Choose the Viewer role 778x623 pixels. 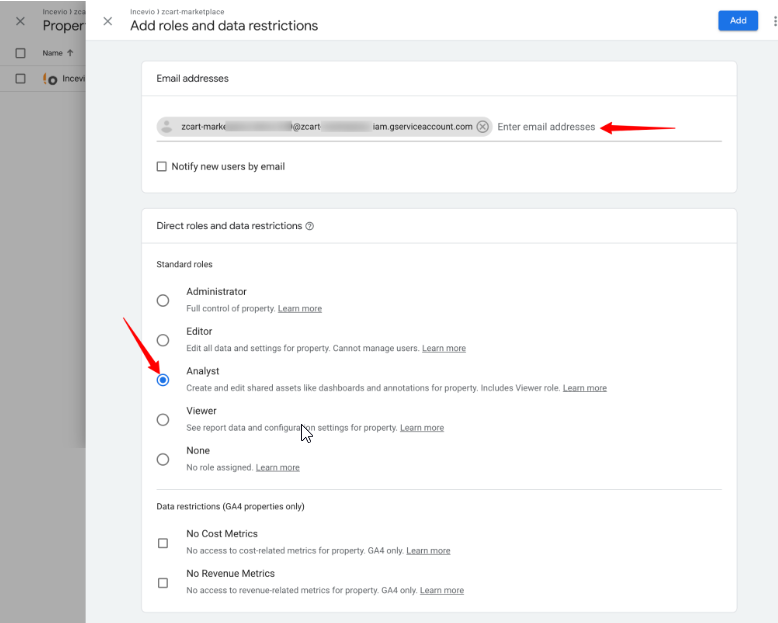pyautogui.click(x=163, y=420)
